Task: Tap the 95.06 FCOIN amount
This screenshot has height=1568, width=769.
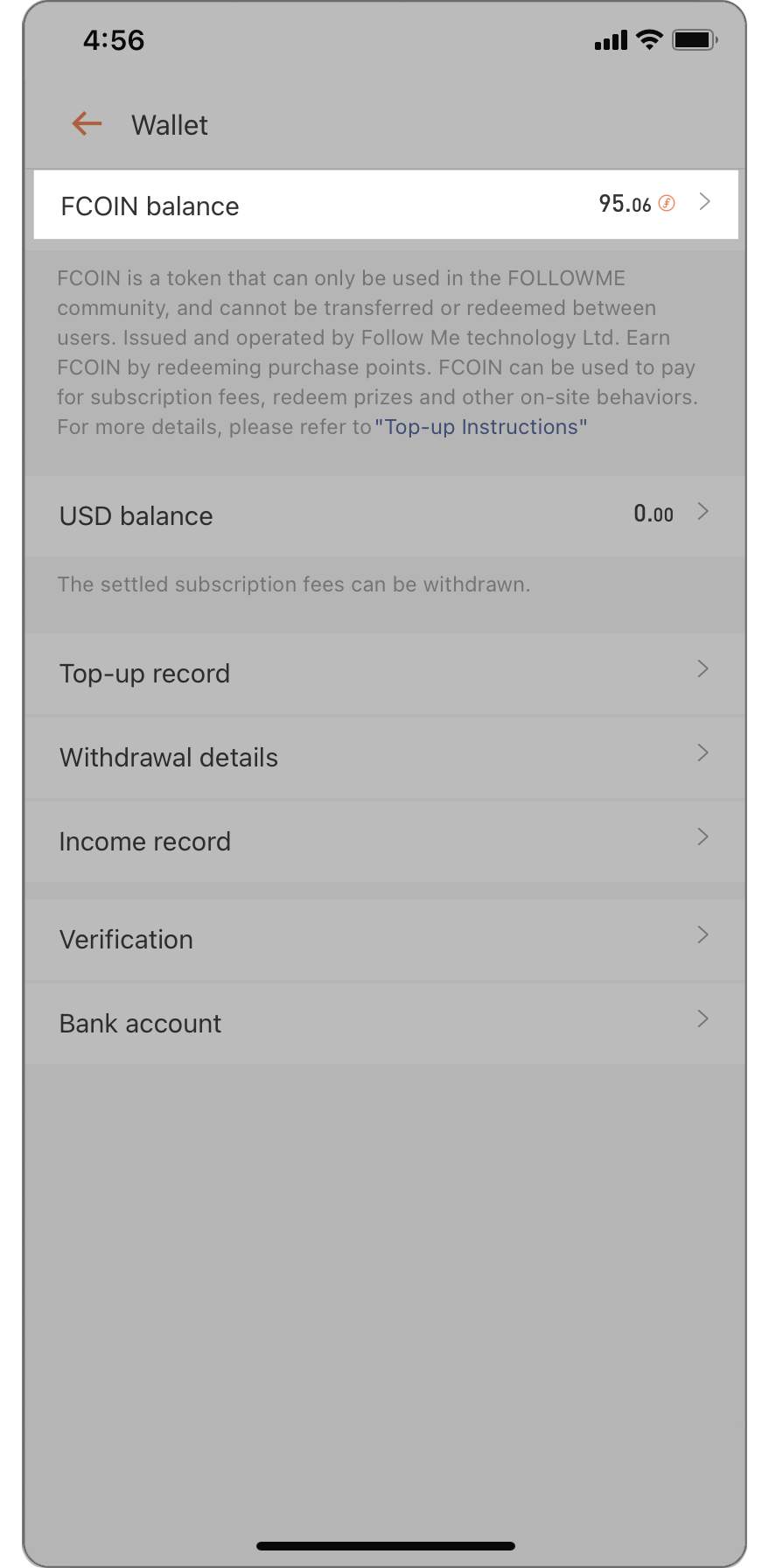Action: (x=625, y=204)
